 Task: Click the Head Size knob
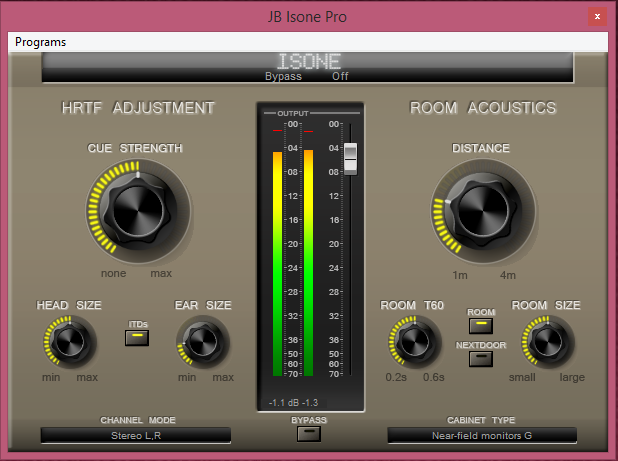tap(70, 342)
